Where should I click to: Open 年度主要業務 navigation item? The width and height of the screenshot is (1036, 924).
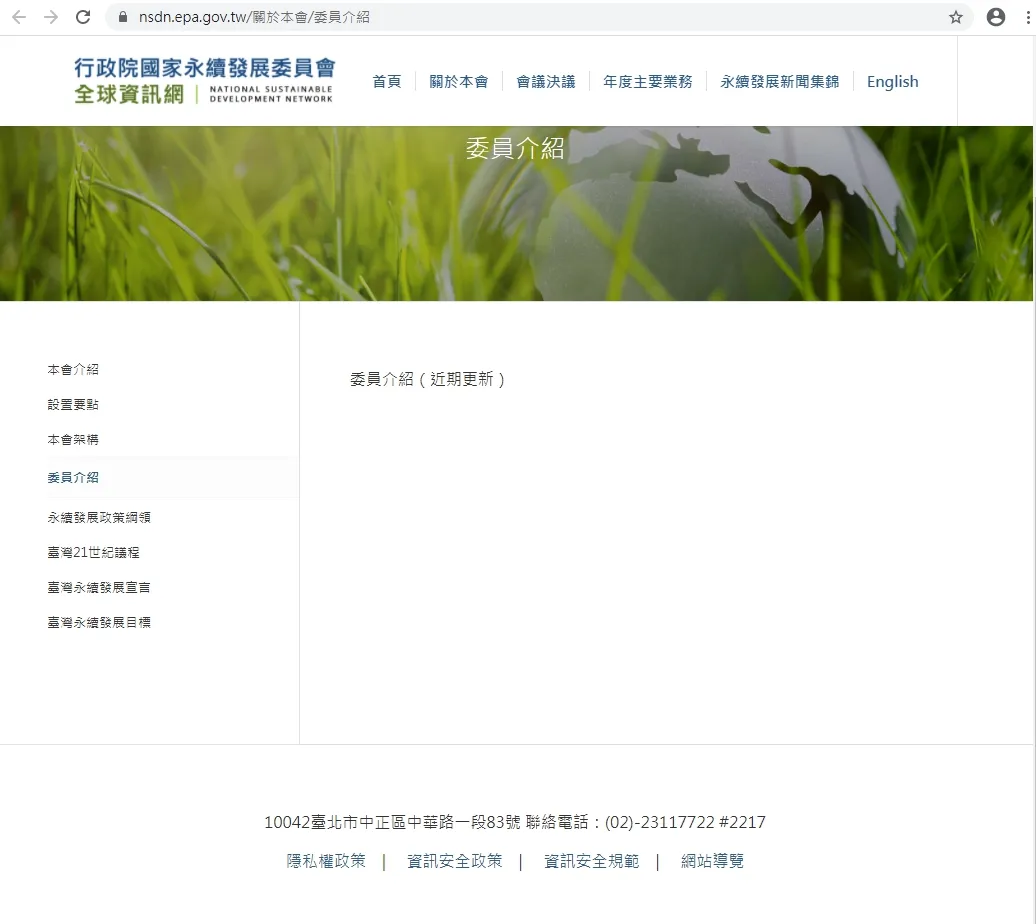(x=648, y=81)
